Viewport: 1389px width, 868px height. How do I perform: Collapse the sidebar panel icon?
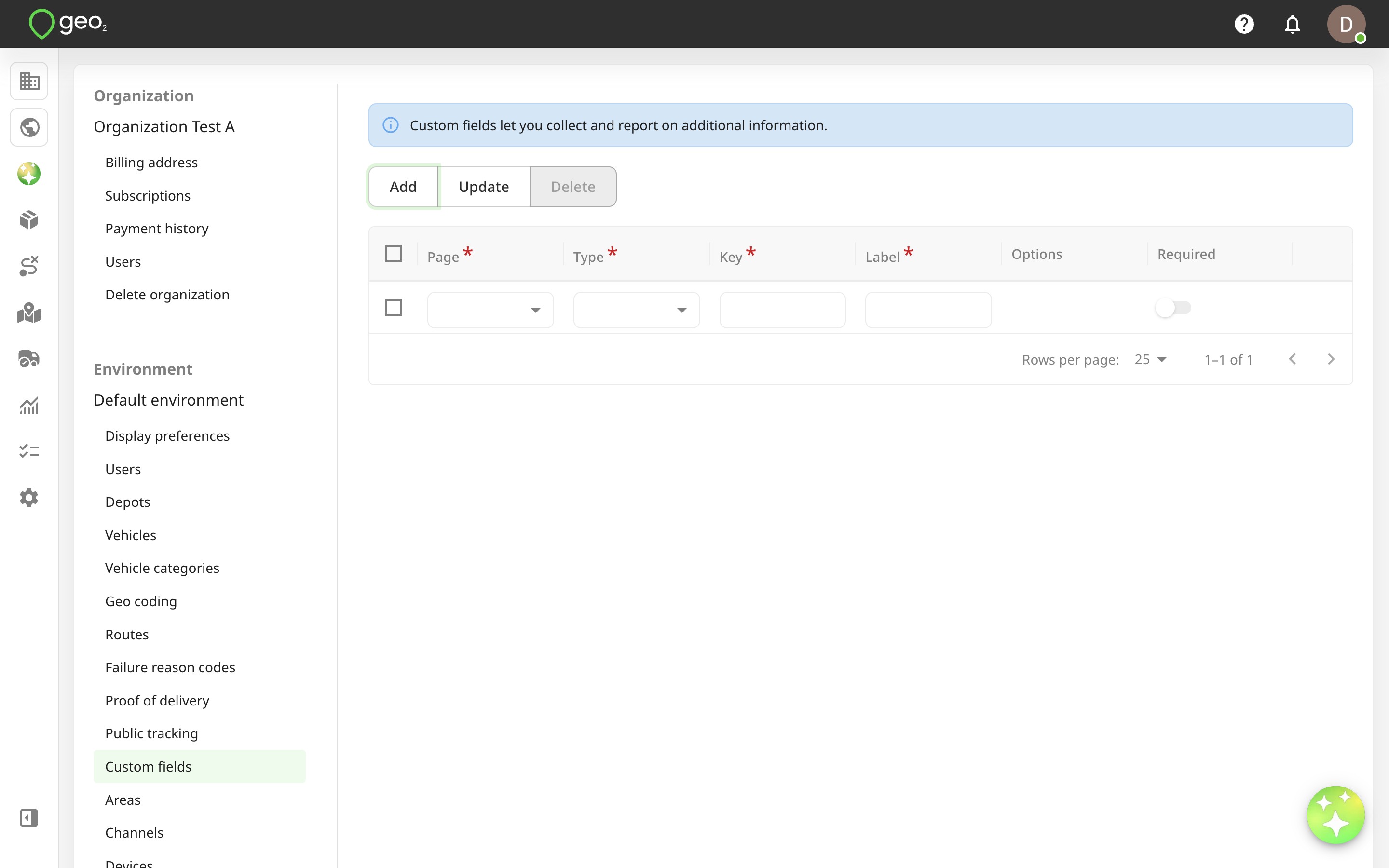pos(29,818)
